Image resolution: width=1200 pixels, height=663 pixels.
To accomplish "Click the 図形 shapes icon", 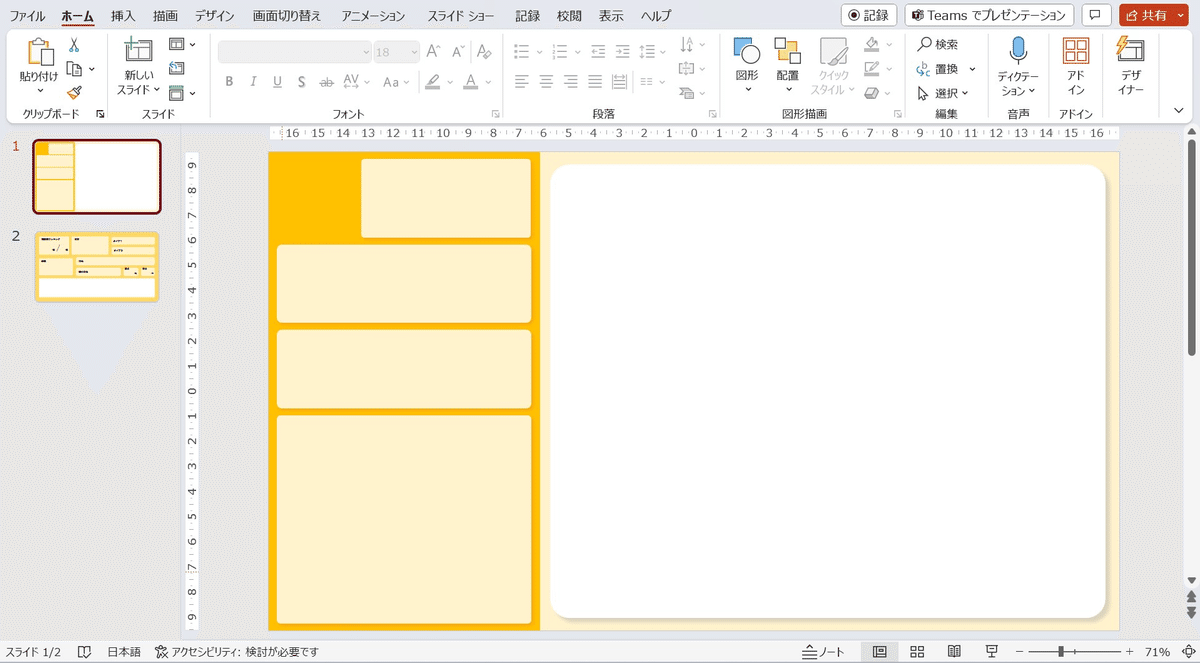I will pos(747,52).
